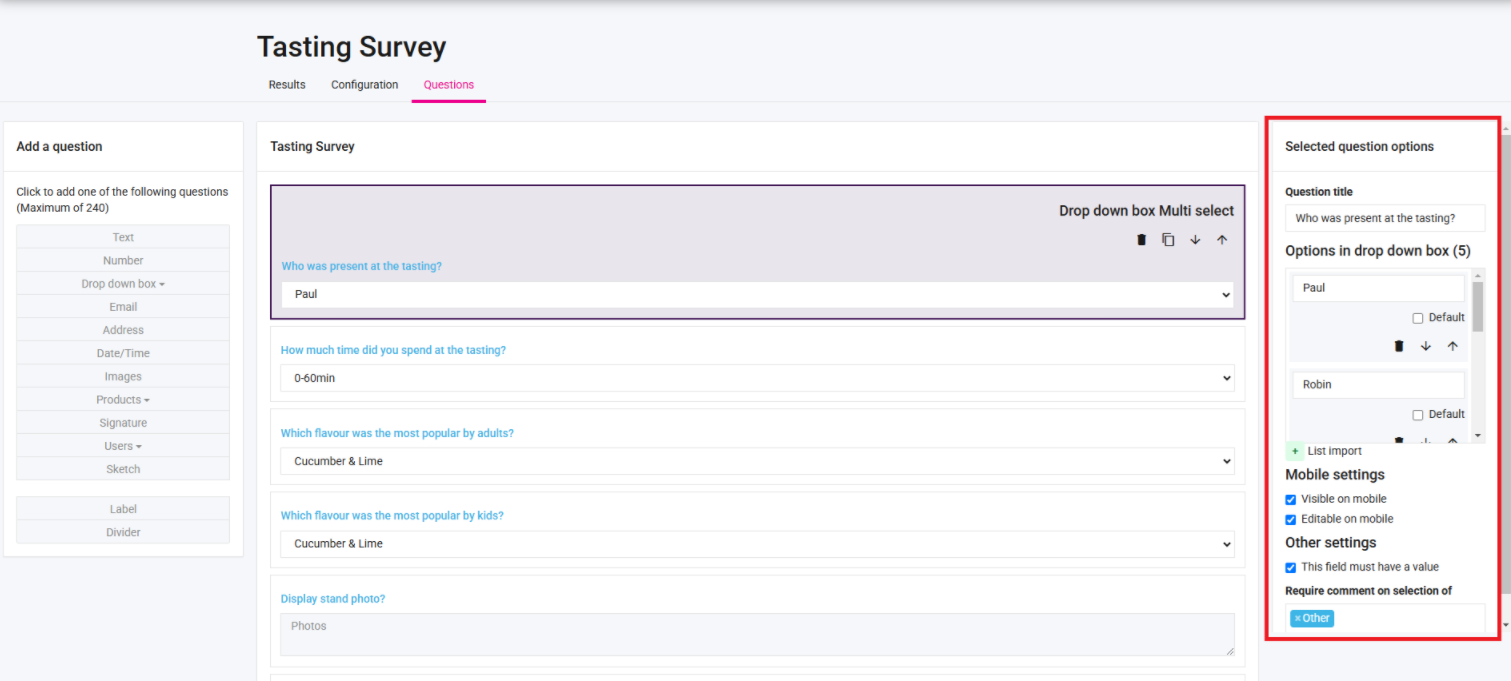Add a Signature question

[123, 423]
